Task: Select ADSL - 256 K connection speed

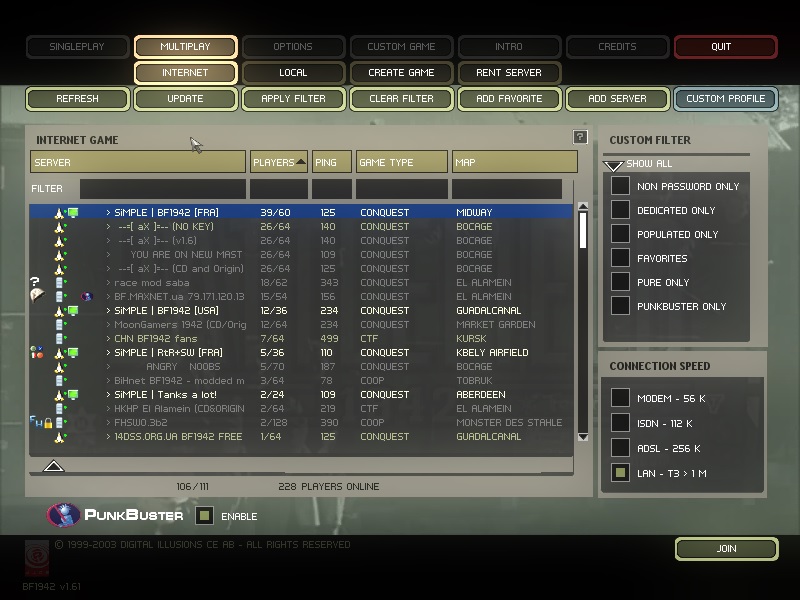Action: tap(620, 447)
